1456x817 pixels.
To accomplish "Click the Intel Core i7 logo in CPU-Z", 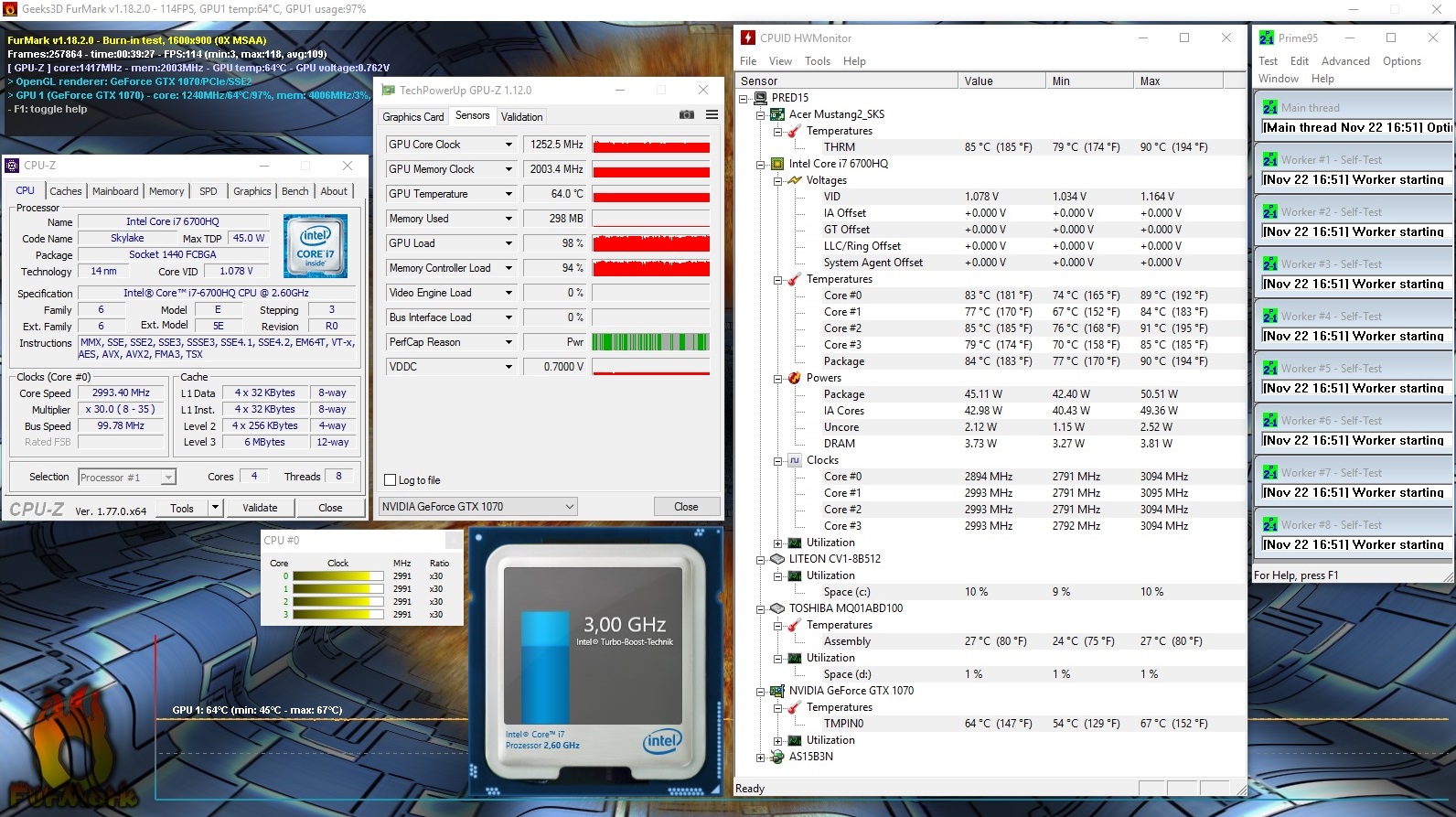I will (x=316, y=246).
